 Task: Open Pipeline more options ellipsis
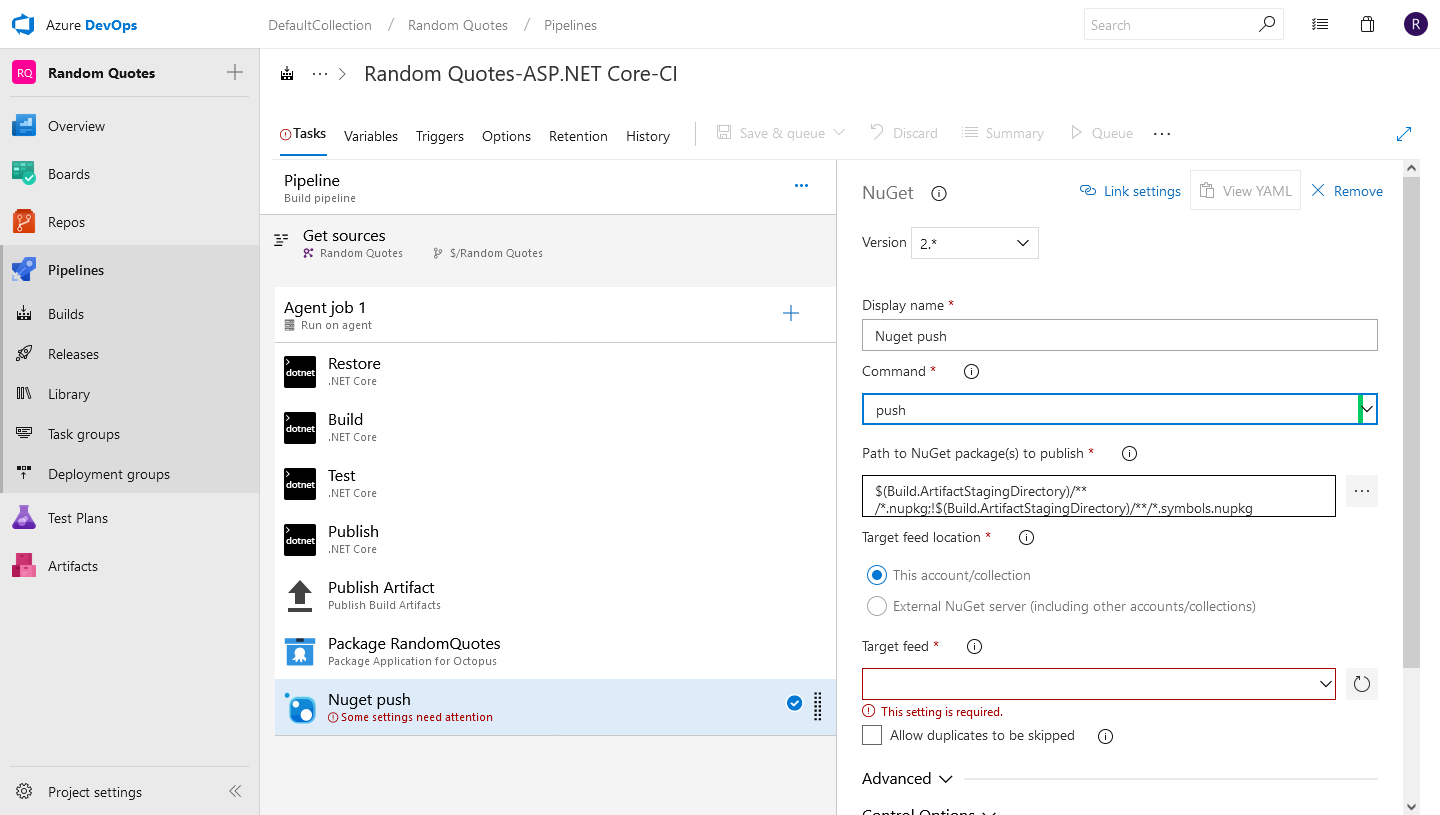801,185
